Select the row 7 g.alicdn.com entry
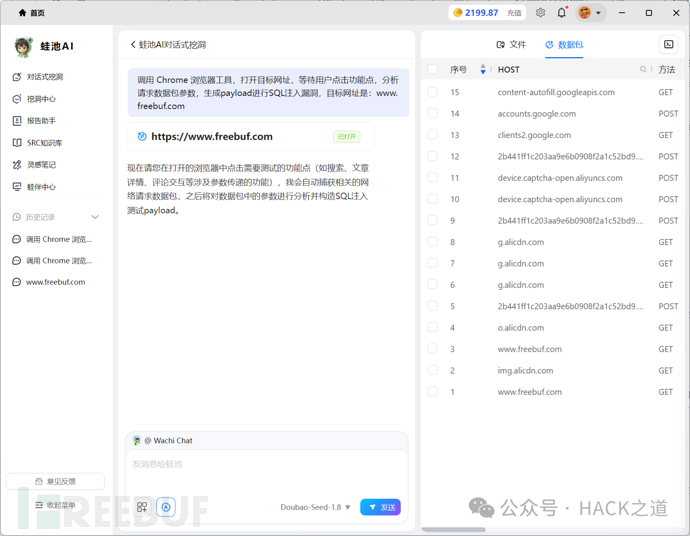690x536 pixels. tap(521, 264)
